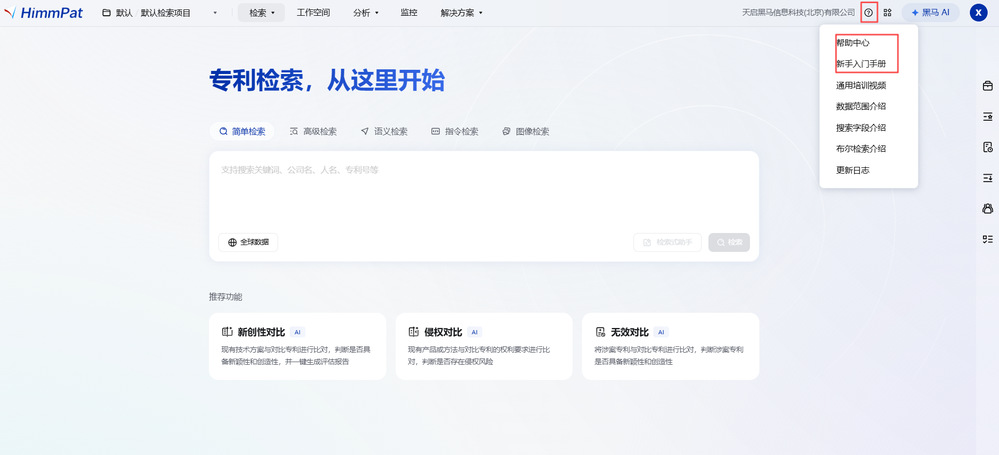This screenshot has height=455, width=999.
Task: Expand the 解决方案 dropdown
Action: point(461,13)
